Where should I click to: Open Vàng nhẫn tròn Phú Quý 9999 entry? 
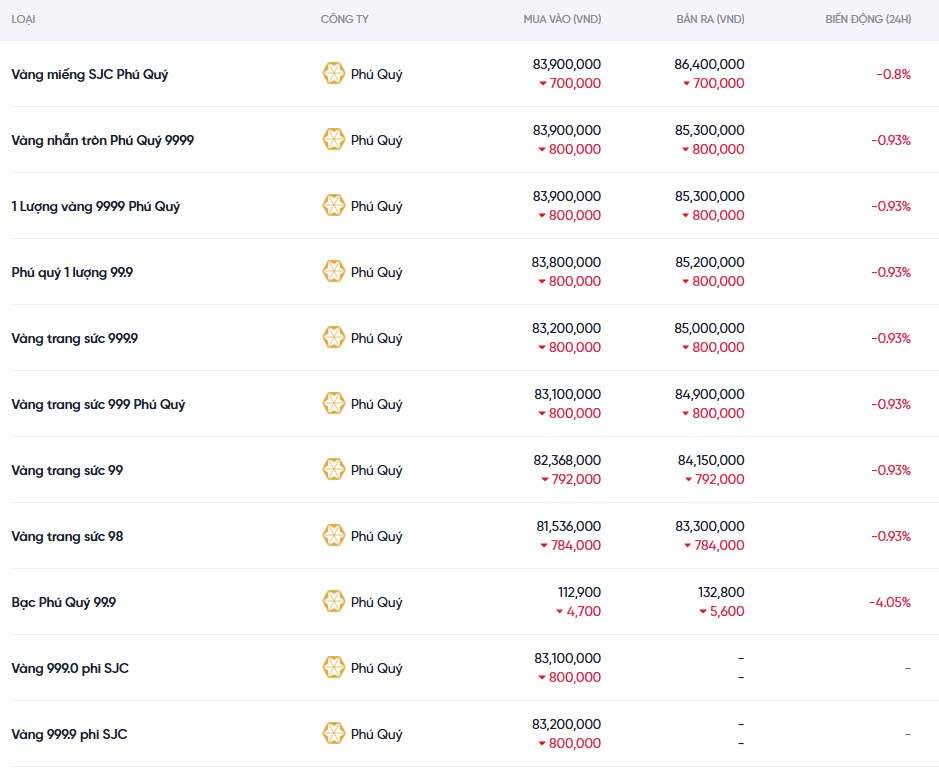click(103, 140)
